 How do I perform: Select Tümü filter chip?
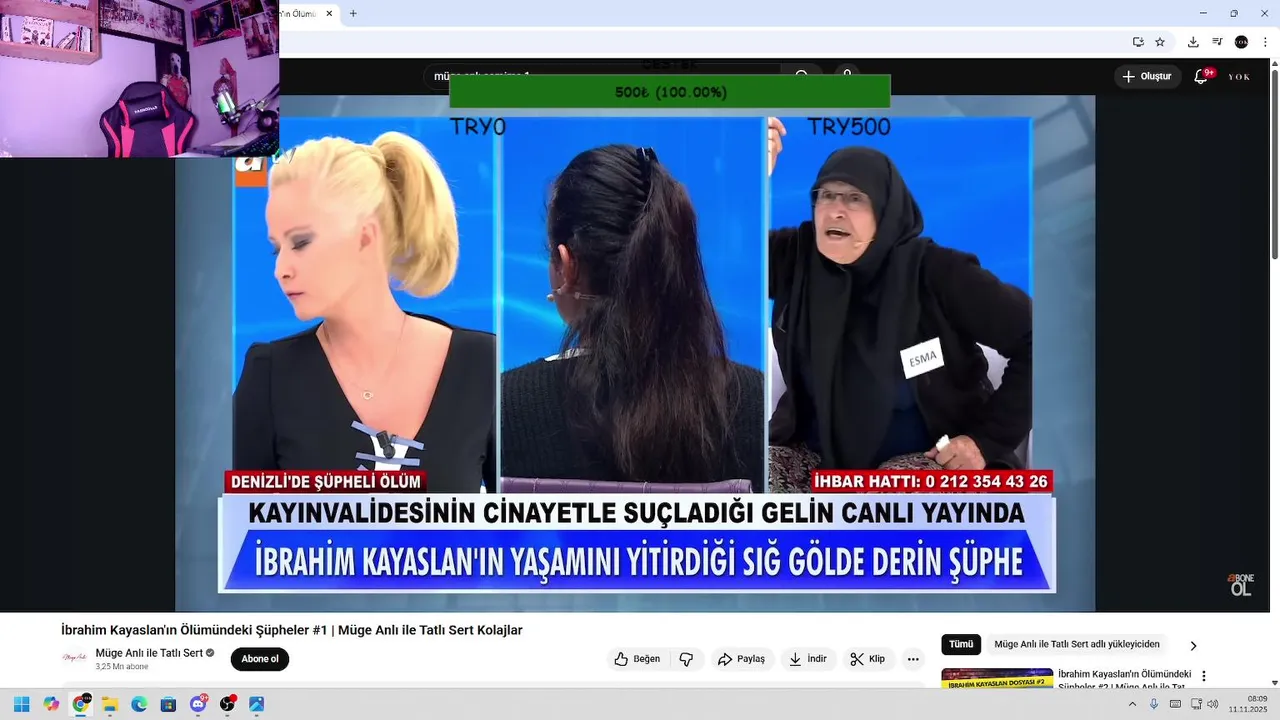[961, 645]
